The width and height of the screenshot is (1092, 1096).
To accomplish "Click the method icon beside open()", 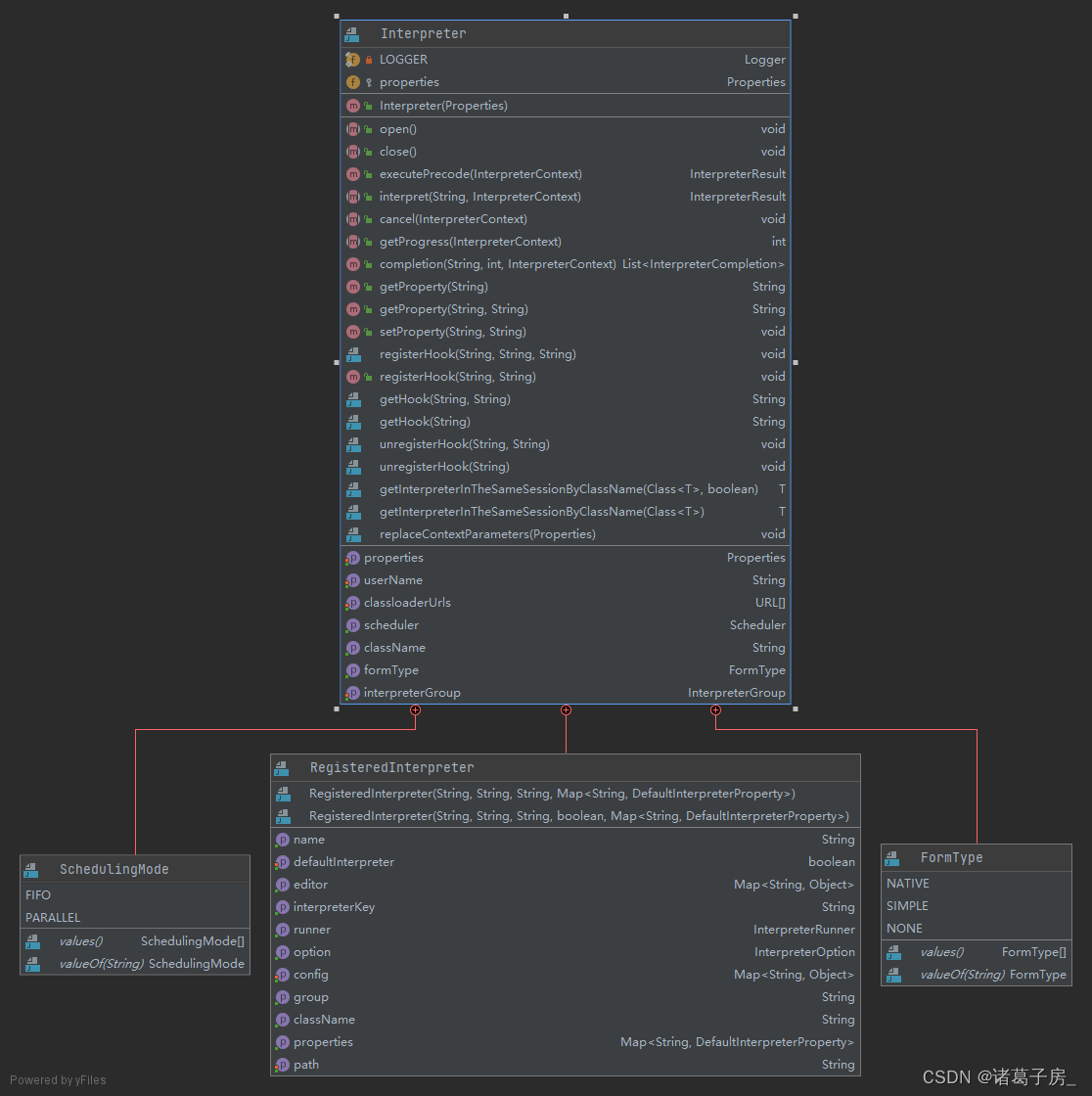I will [353, 128].
